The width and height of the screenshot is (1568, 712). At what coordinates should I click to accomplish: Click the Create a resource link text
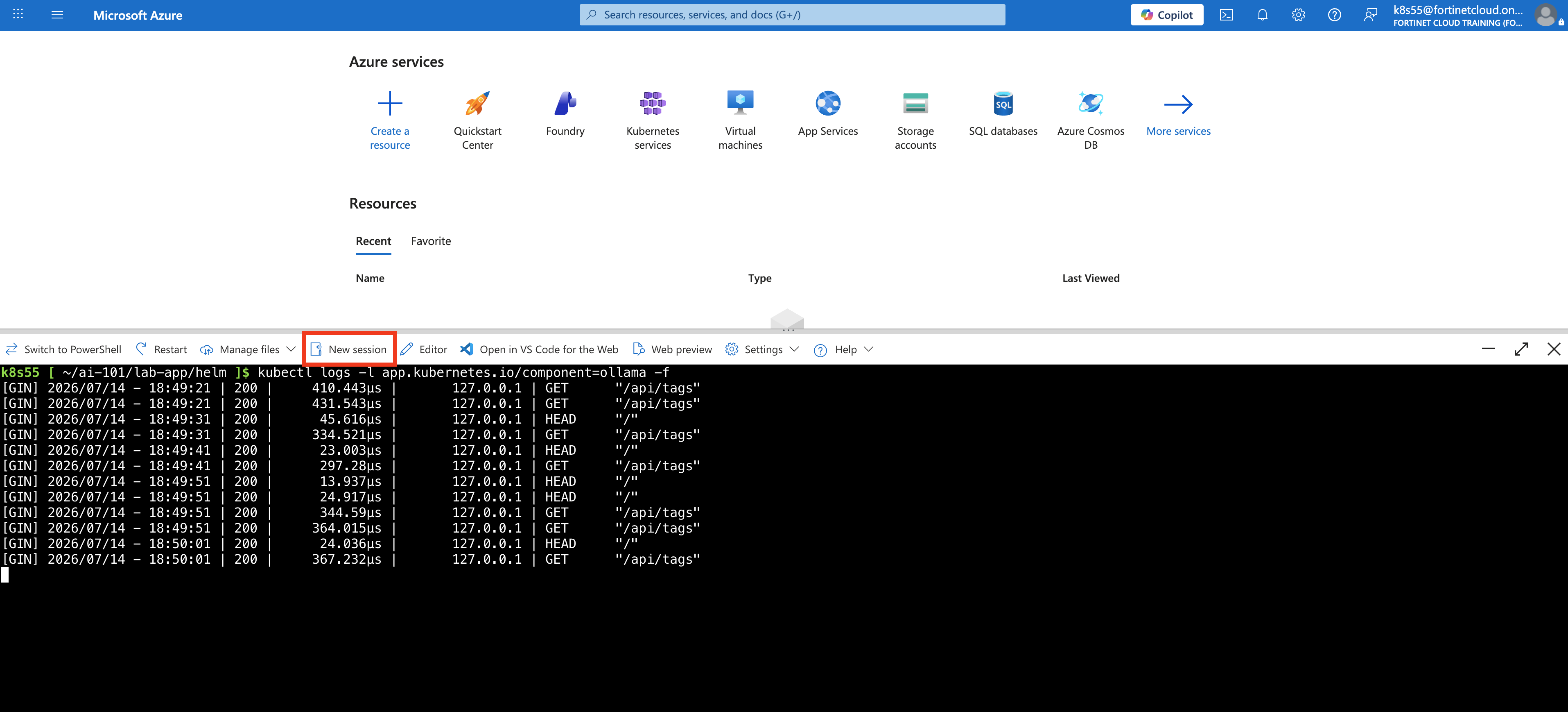coord(390,138)
